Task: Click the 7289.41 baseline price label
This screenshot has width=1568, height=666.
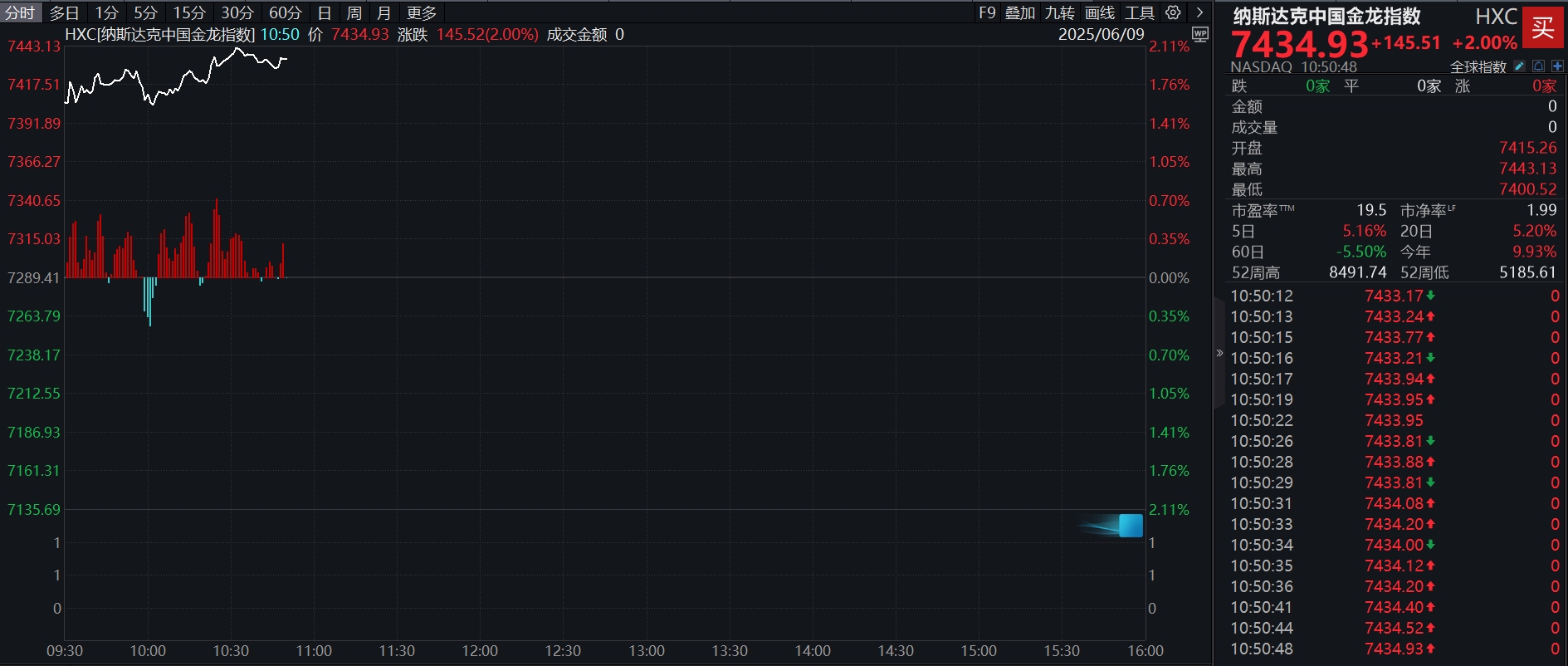Action: coord(34,277)
